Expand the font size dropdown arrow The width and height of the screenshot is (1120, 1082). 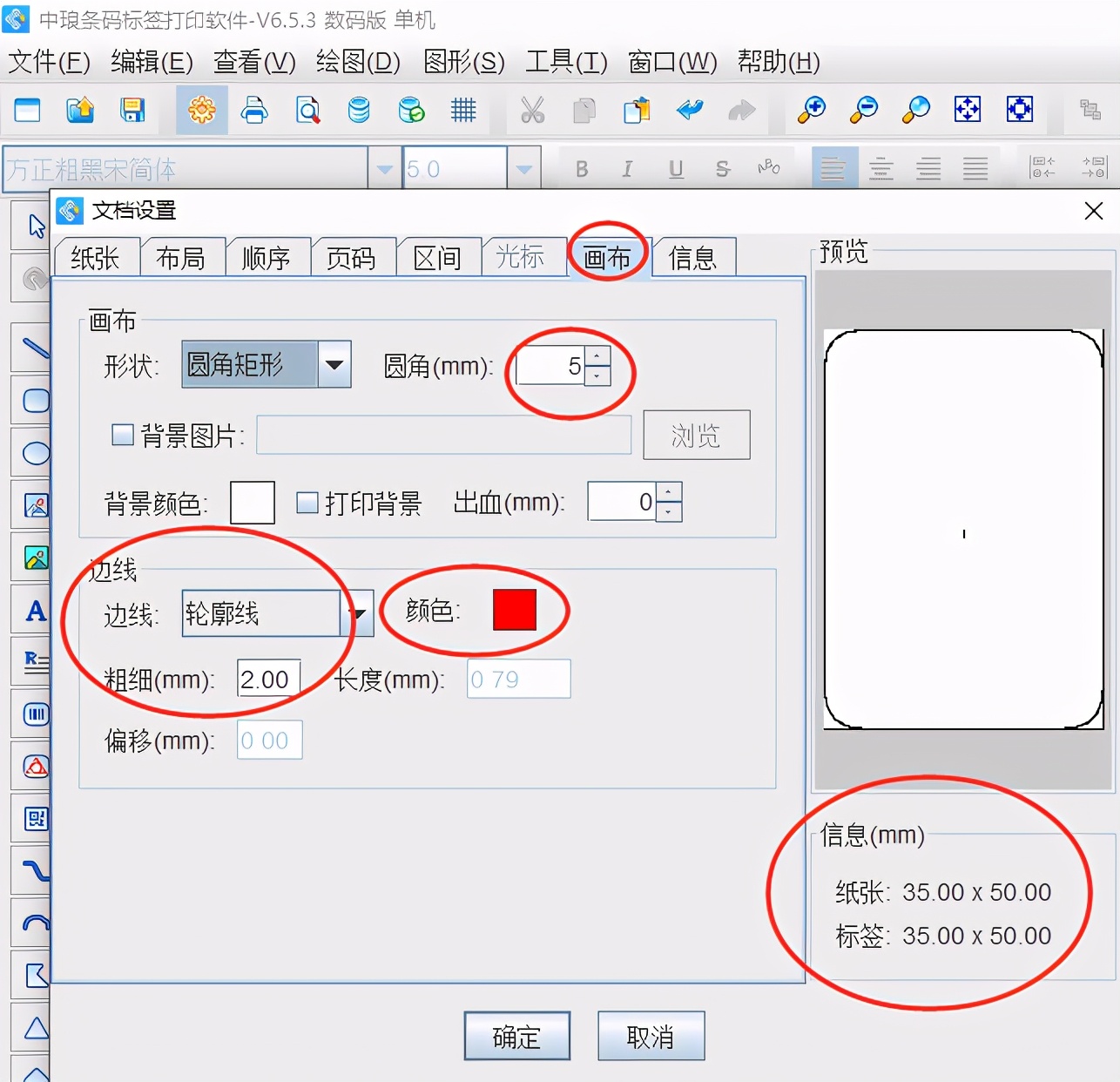click(524, 169)
